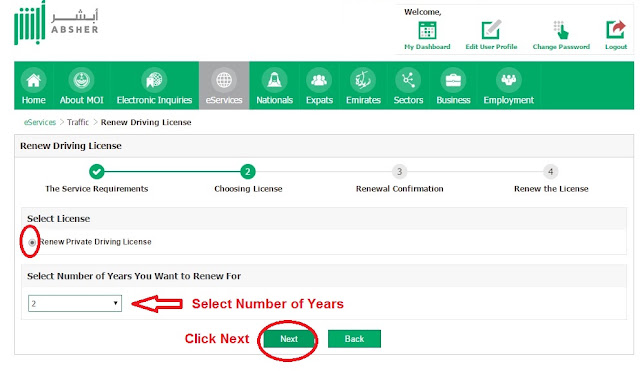Click the Edit User Profile pencil icon
This screenshot has height=371, width=640.
click(x=491, y=30)
